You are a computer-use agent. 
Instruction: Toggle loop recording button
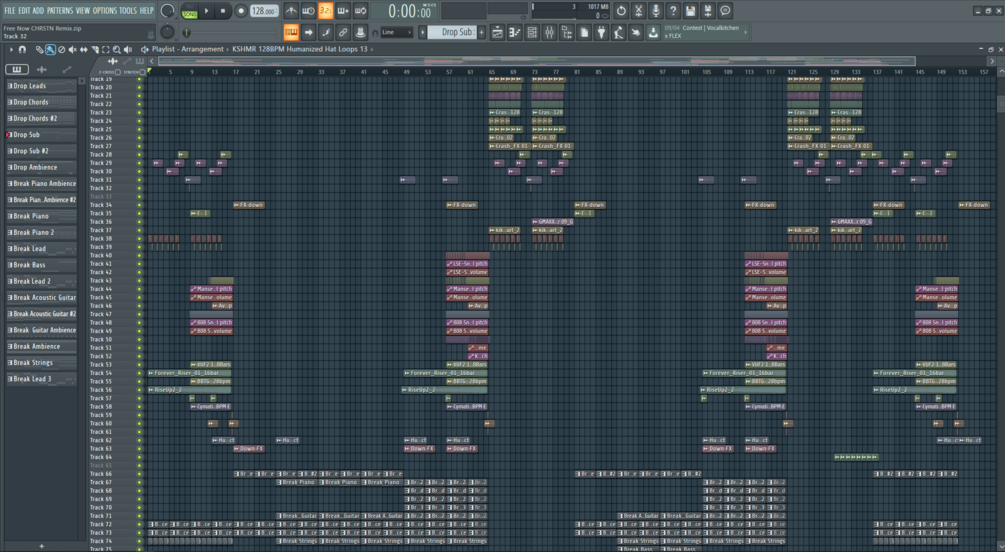360,11
